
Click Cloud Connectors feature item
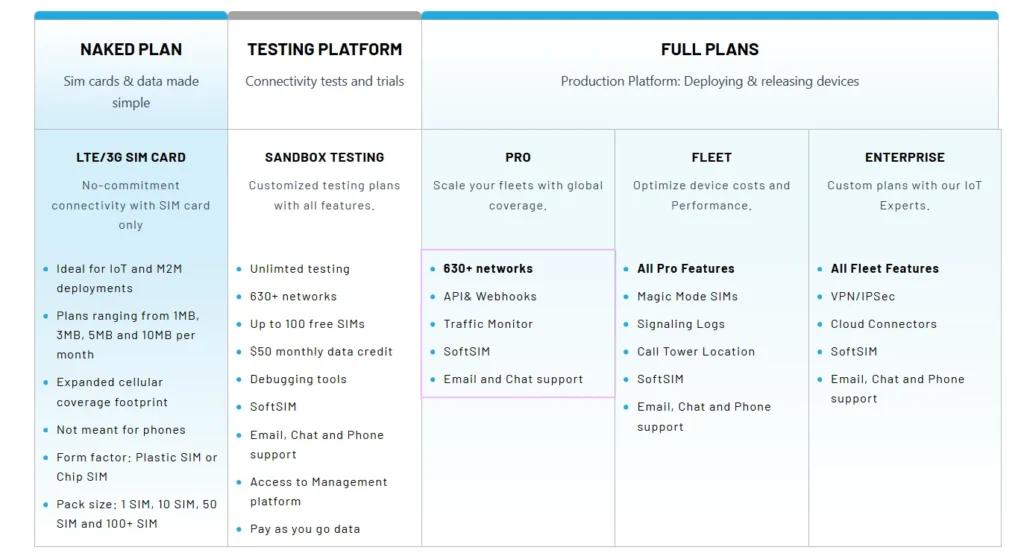pos(883,324)
